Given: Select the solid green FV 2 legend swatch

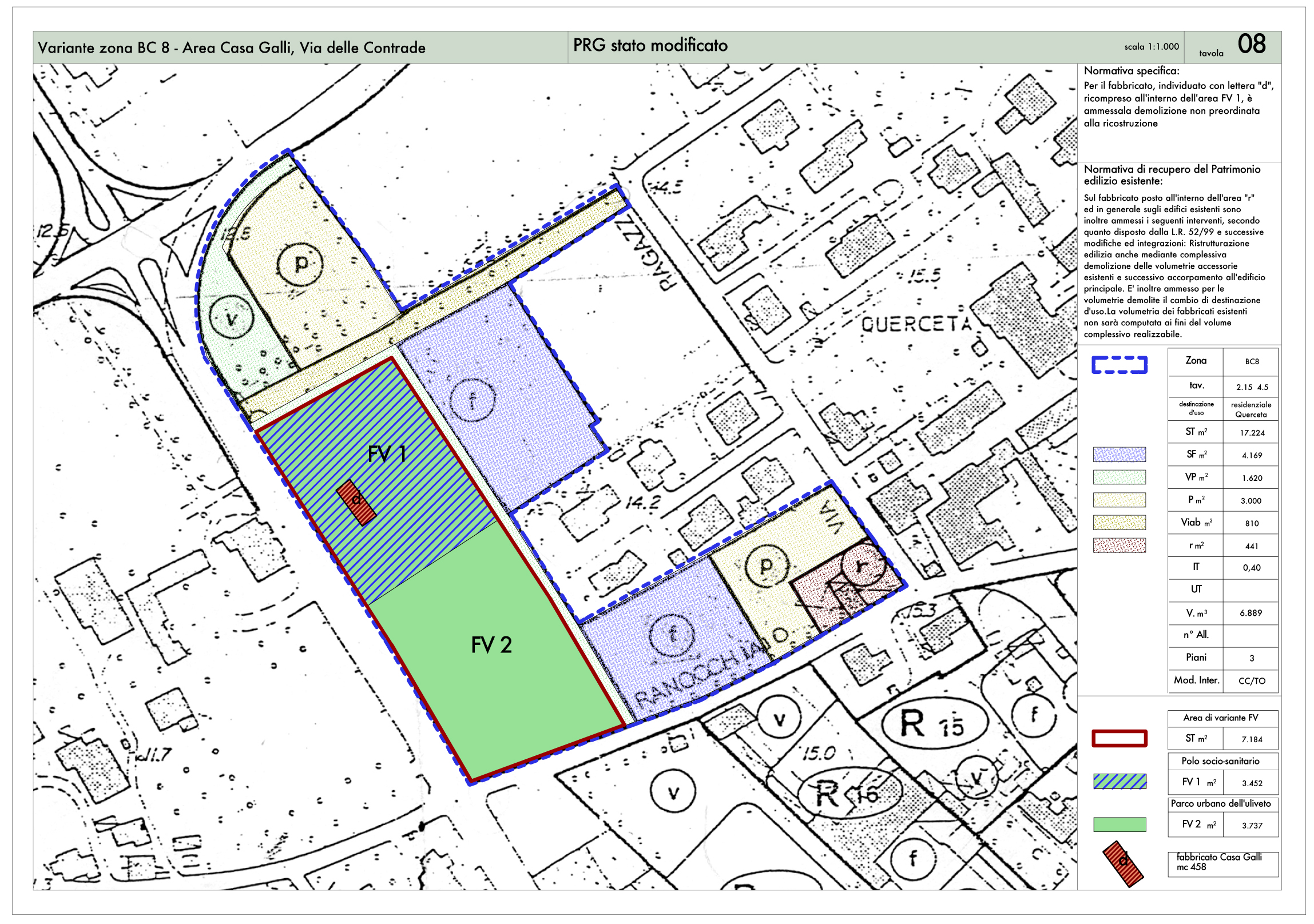Looking at the screenshot, I should pyautogui.click(x=1120, y=825).
